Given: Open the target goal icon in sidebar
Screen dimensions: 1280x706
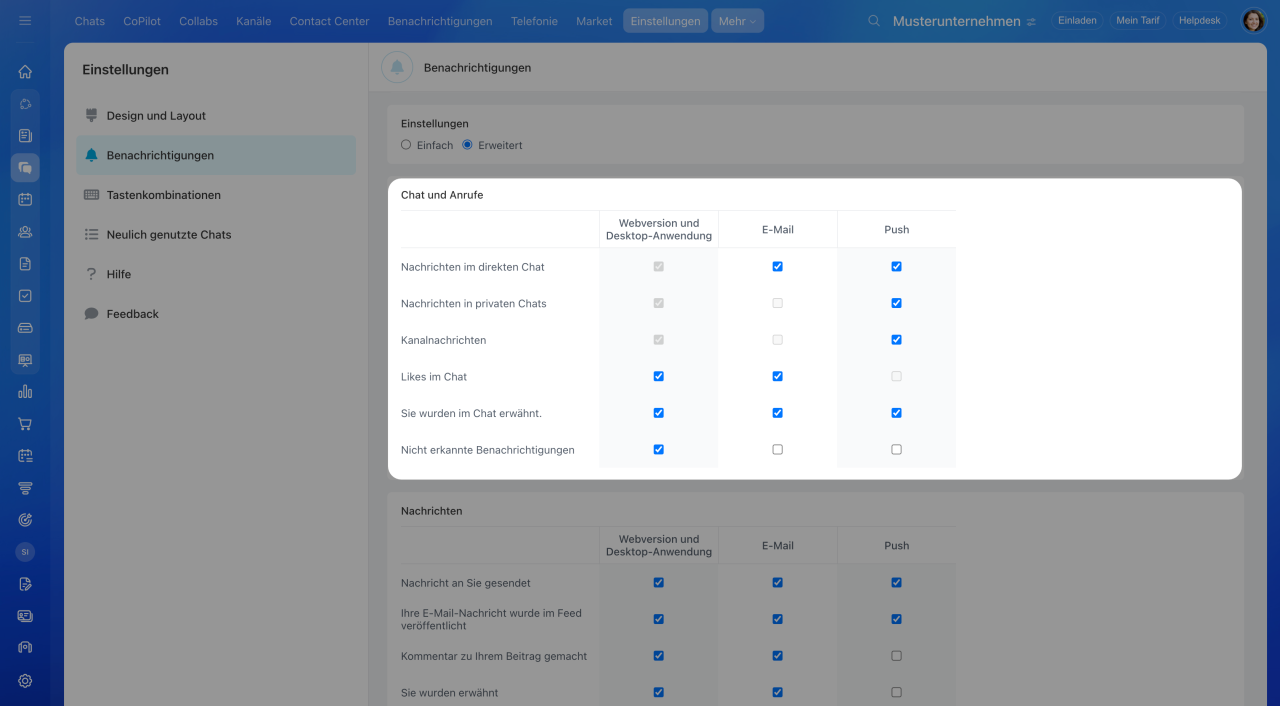Looking at the screenshot, I should (x=25, y=519).
